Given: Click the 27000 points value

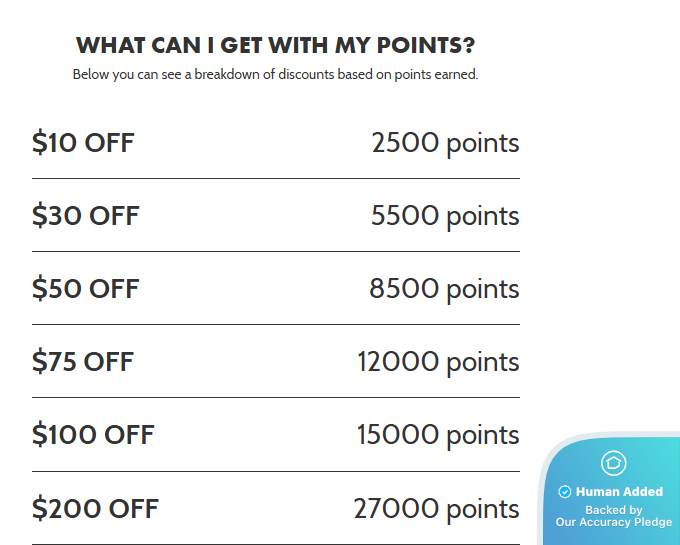Looking at the screenshot, I should pos(436,508).
